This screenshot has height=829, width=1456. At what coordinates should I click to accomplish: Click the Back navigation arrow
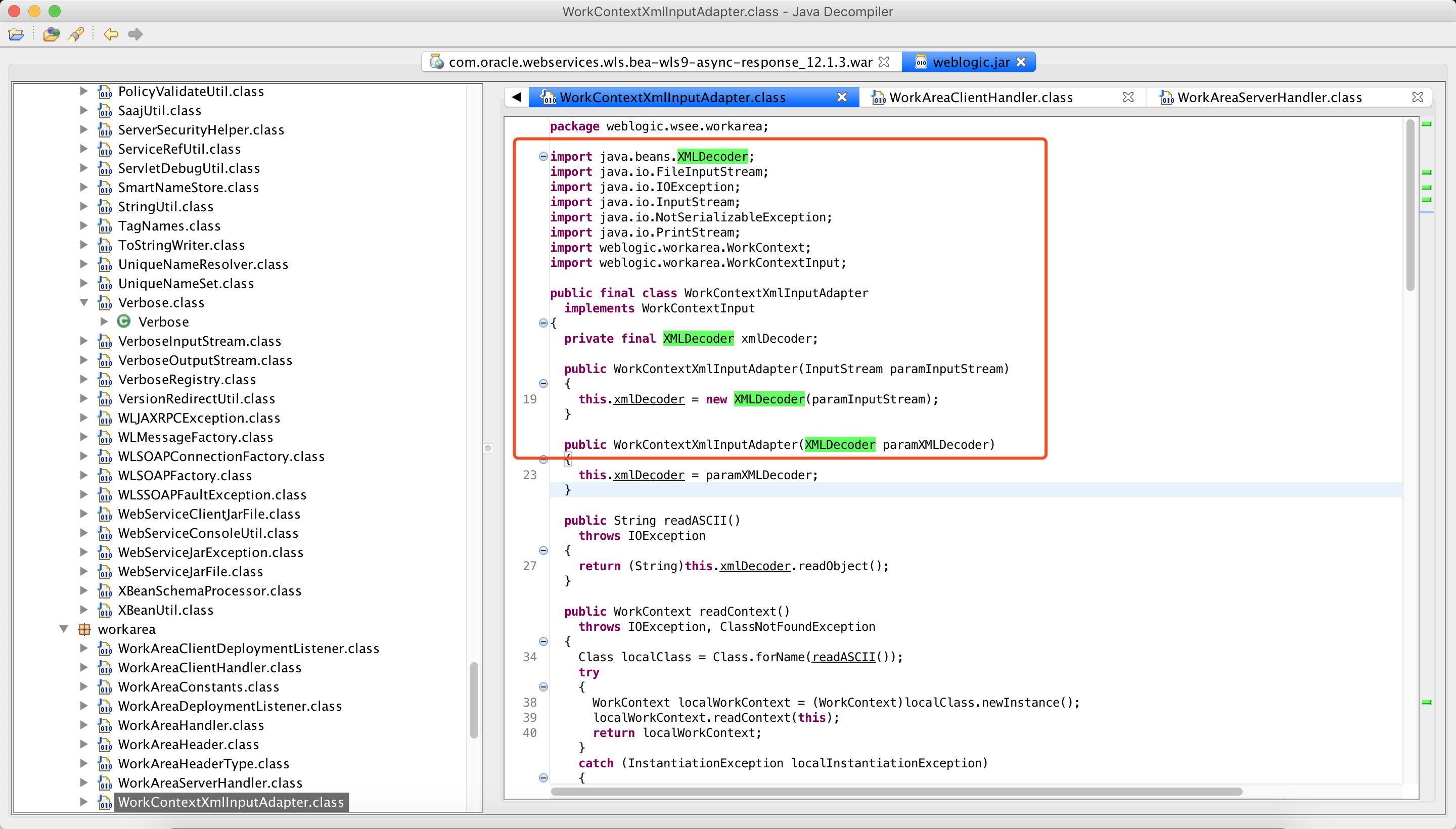(x=111, y=35)
